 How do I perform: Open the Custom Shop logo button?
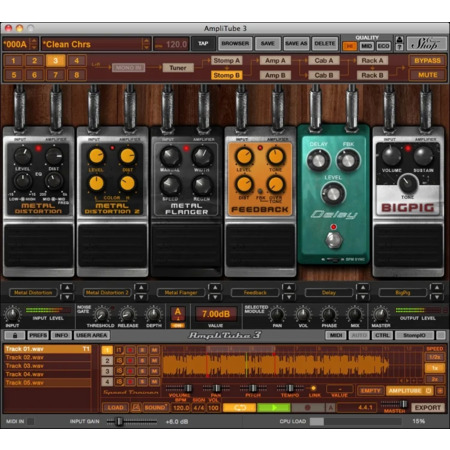pos(426,44)
